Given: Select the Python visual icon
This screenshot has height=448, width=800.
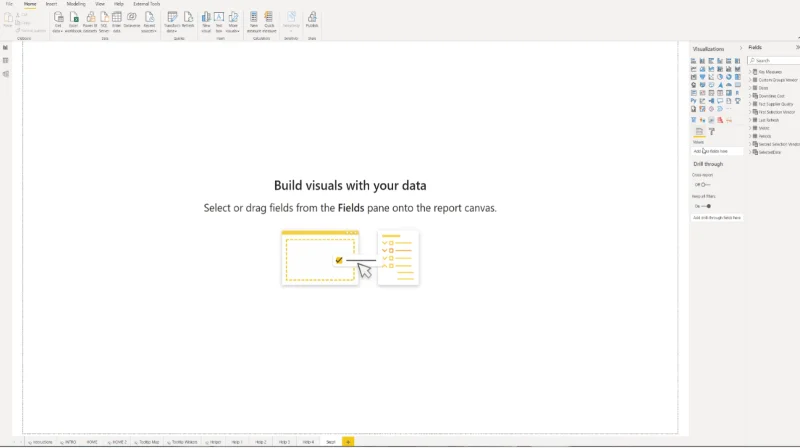Looking at the screenshot, I should [x=693, y=101].
